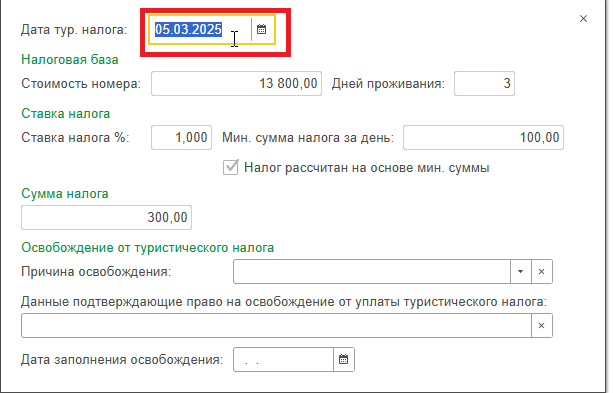Screen dimensions: 613x393
Task: Expand the 'Причина освобождения' dropdown
Action: point(521,271)
